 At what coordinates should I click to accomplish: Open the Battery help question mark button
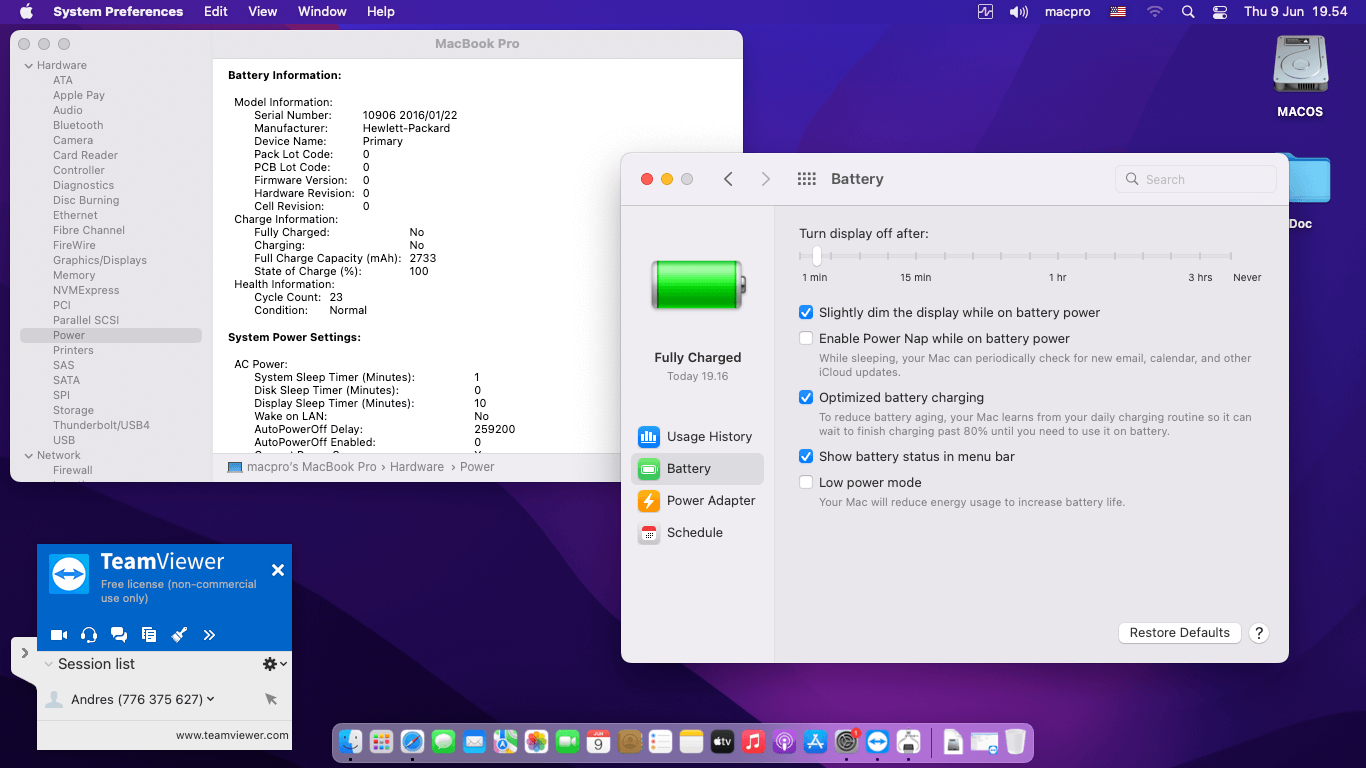tap(1259, 633)
